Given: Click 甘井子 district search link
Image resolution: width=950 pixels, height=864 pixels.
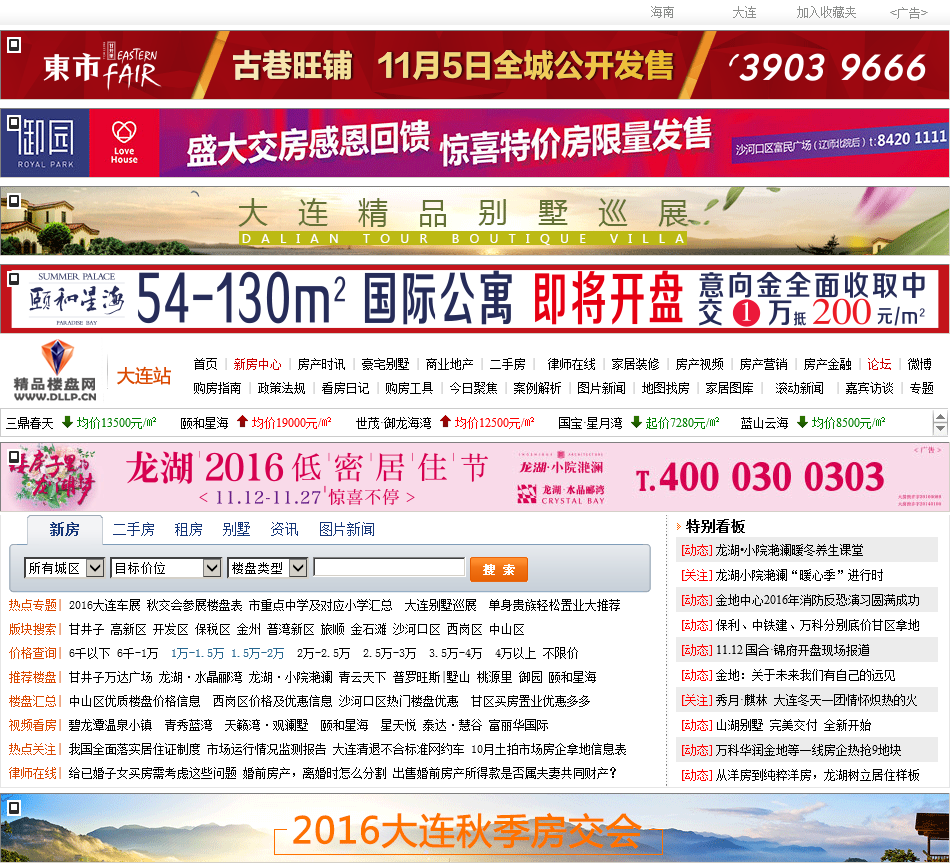Looking at the screenshot, I should (86, 630).
